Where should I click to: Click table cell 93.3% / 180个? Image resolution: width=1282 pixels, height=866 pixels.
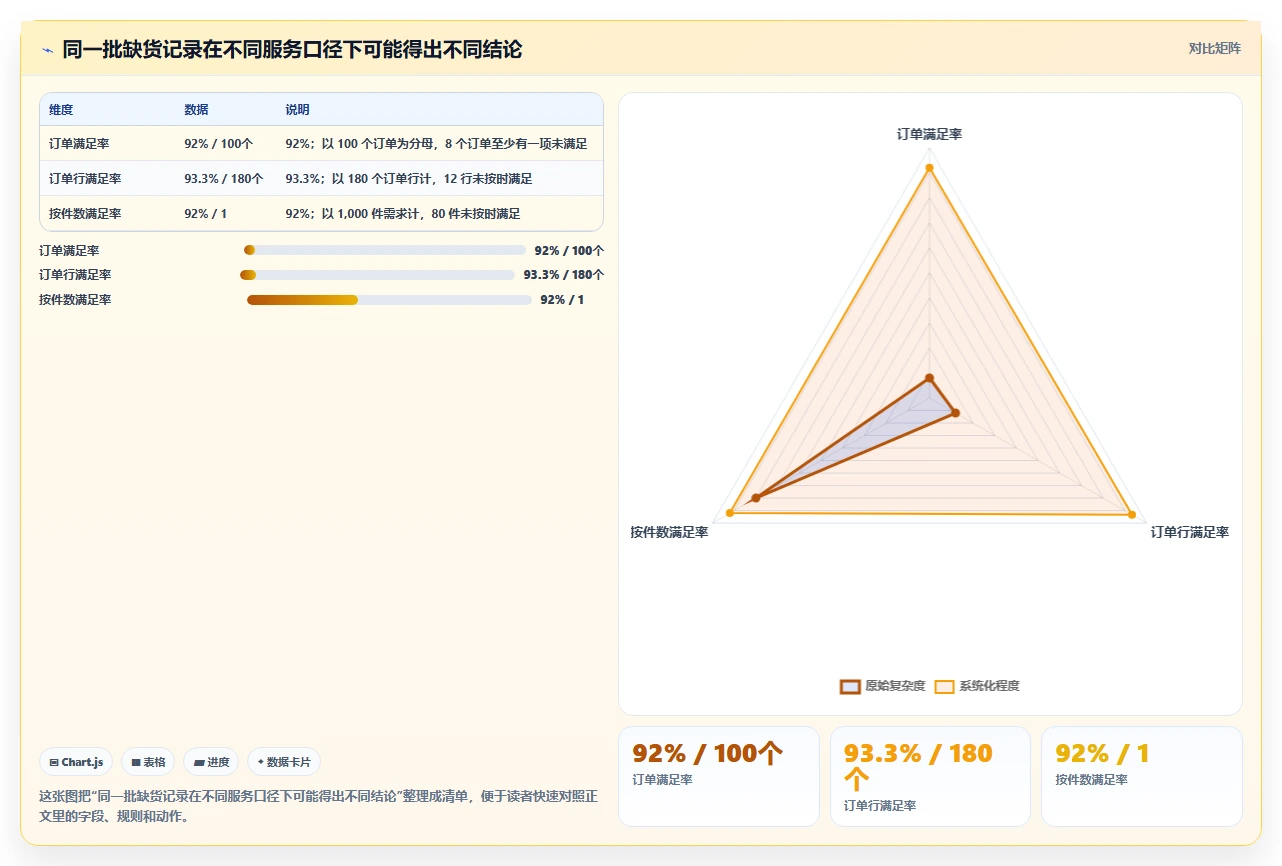tap(224, 179)
